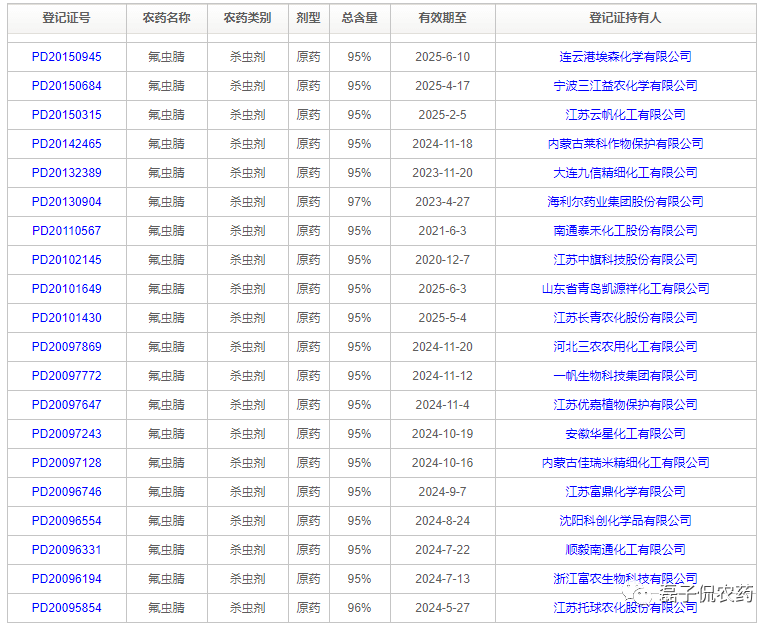Open holder 宁波三江益农化学有限公司 link
The image size is (778, 627).
625,86
